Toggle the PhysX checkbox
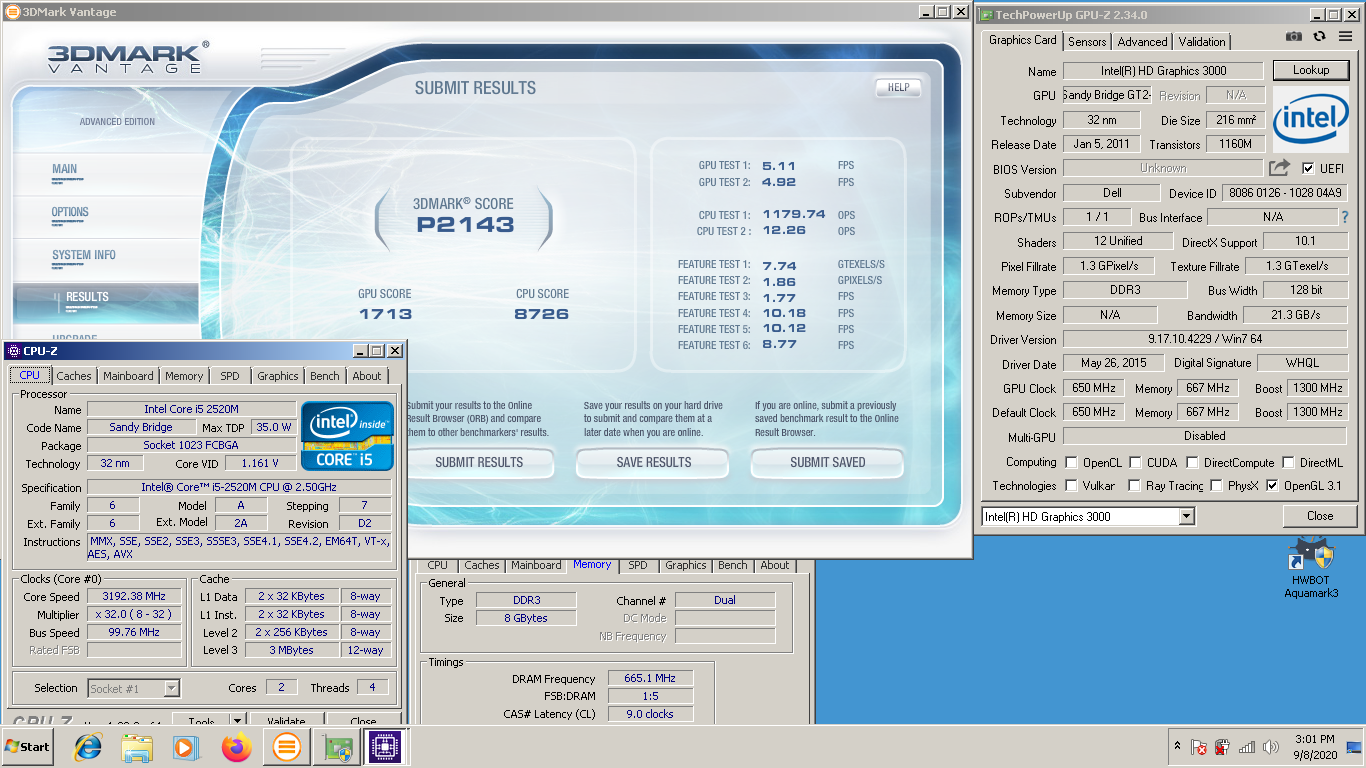The image size is (1366, 768). point(1216,486)
